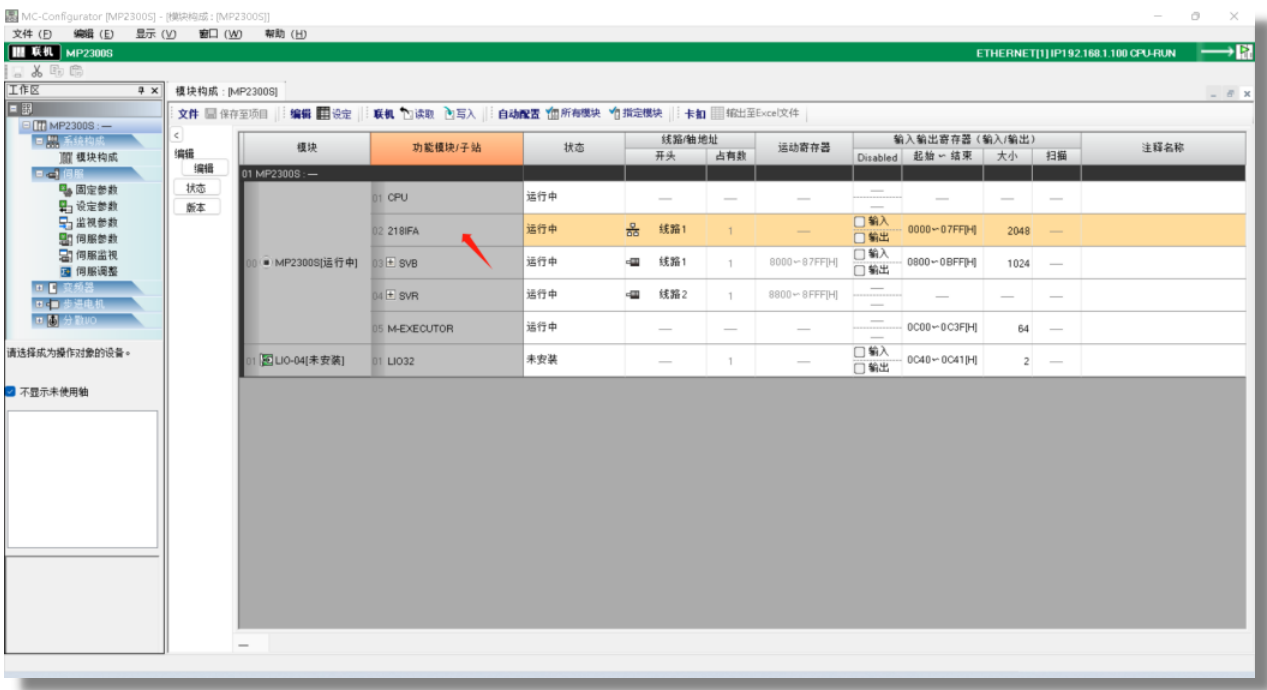Open the 帮助 (H) menu
This screenshot has height=690, width=1267.
285,33
